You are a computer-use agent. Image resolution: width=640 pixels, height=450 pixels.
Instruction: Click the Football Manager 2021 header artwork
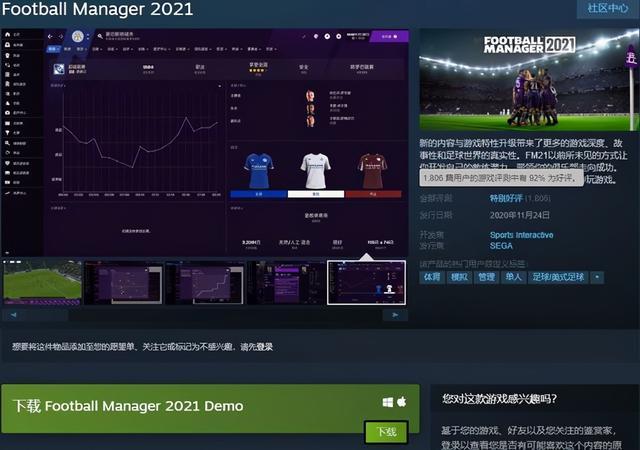[529, 80]
